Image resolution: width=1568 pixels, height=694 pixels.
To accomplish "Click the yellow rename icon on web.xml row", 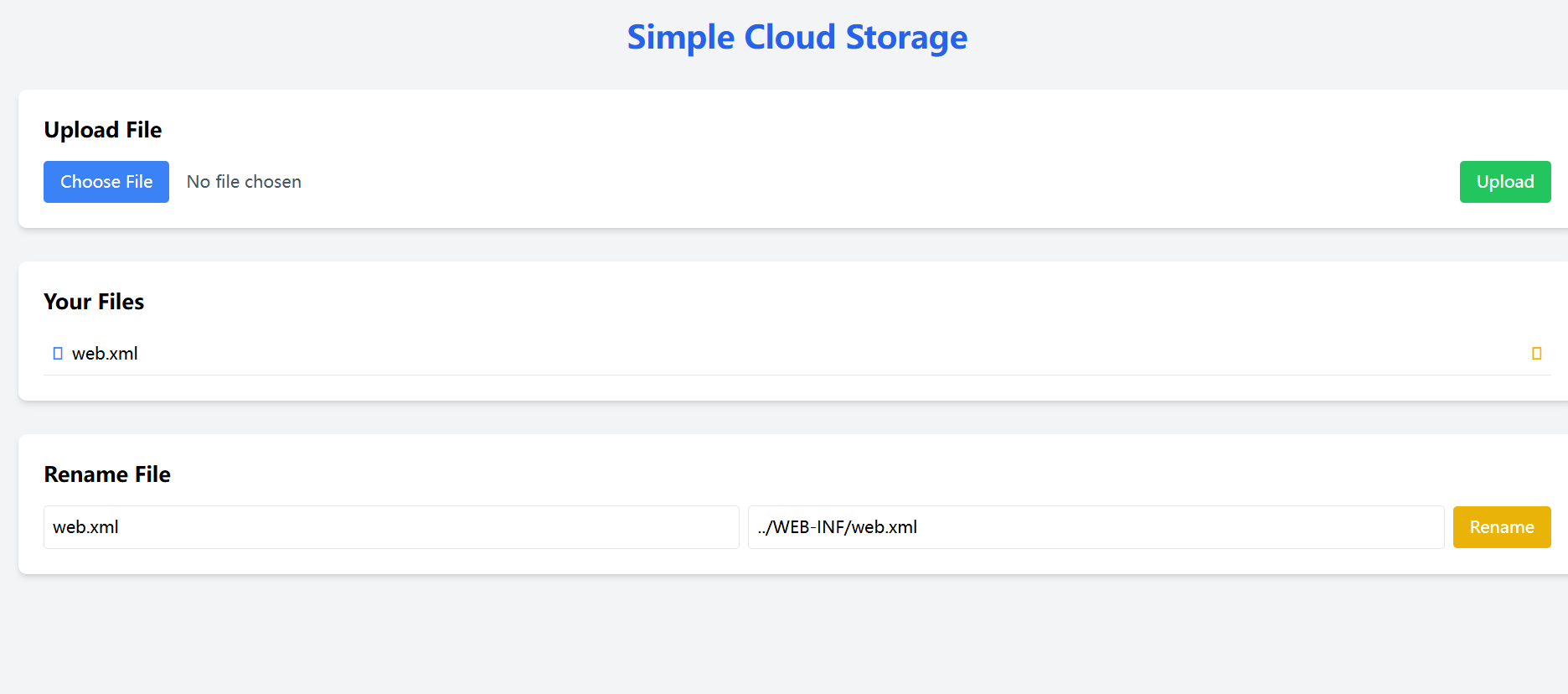I will pos(1536,354).
